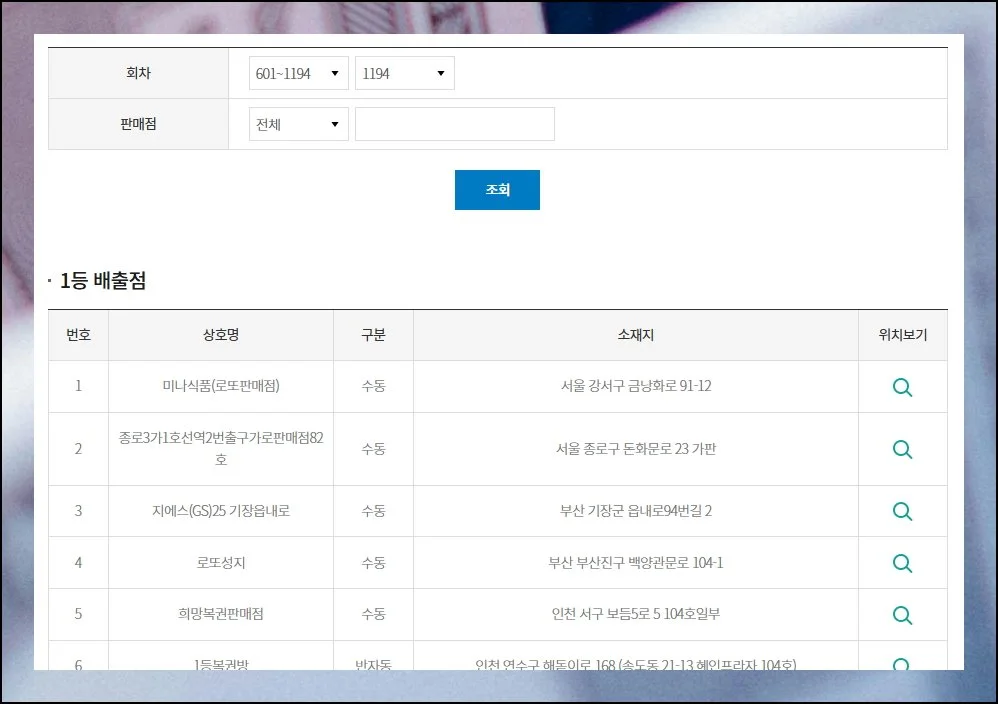Viewport: 998px width, 704px height.
Task: Open the 601~1194 round range dropdown
Action: (x=298, y=74)
